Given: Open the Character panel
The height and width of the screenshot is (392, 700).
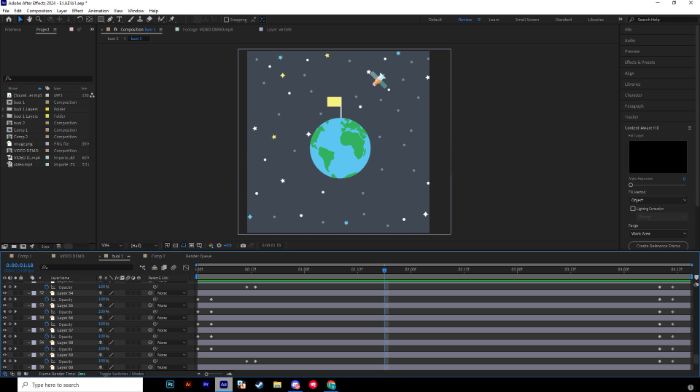Looking at the screenshot, I should pos(633,95).
